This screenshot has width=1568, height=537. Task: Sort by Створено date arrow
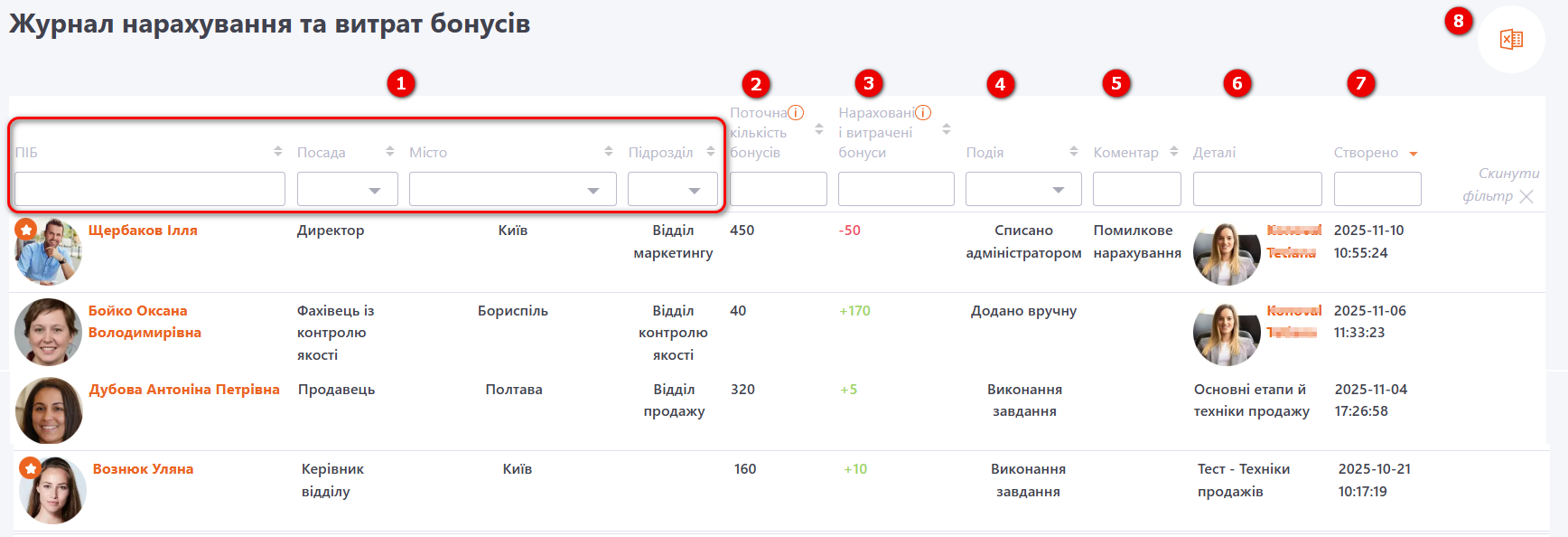1414,154
